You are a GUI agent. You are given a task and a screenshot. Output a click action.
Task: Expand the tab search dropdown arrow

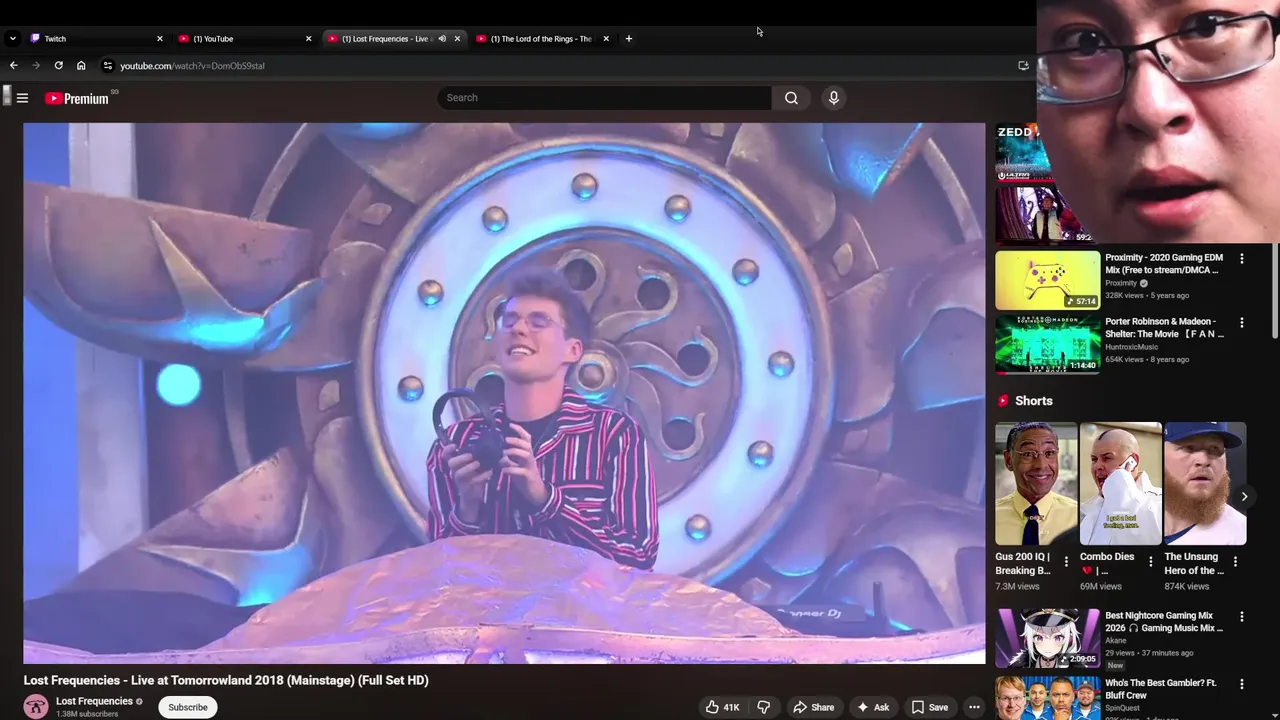click(12, 39)
